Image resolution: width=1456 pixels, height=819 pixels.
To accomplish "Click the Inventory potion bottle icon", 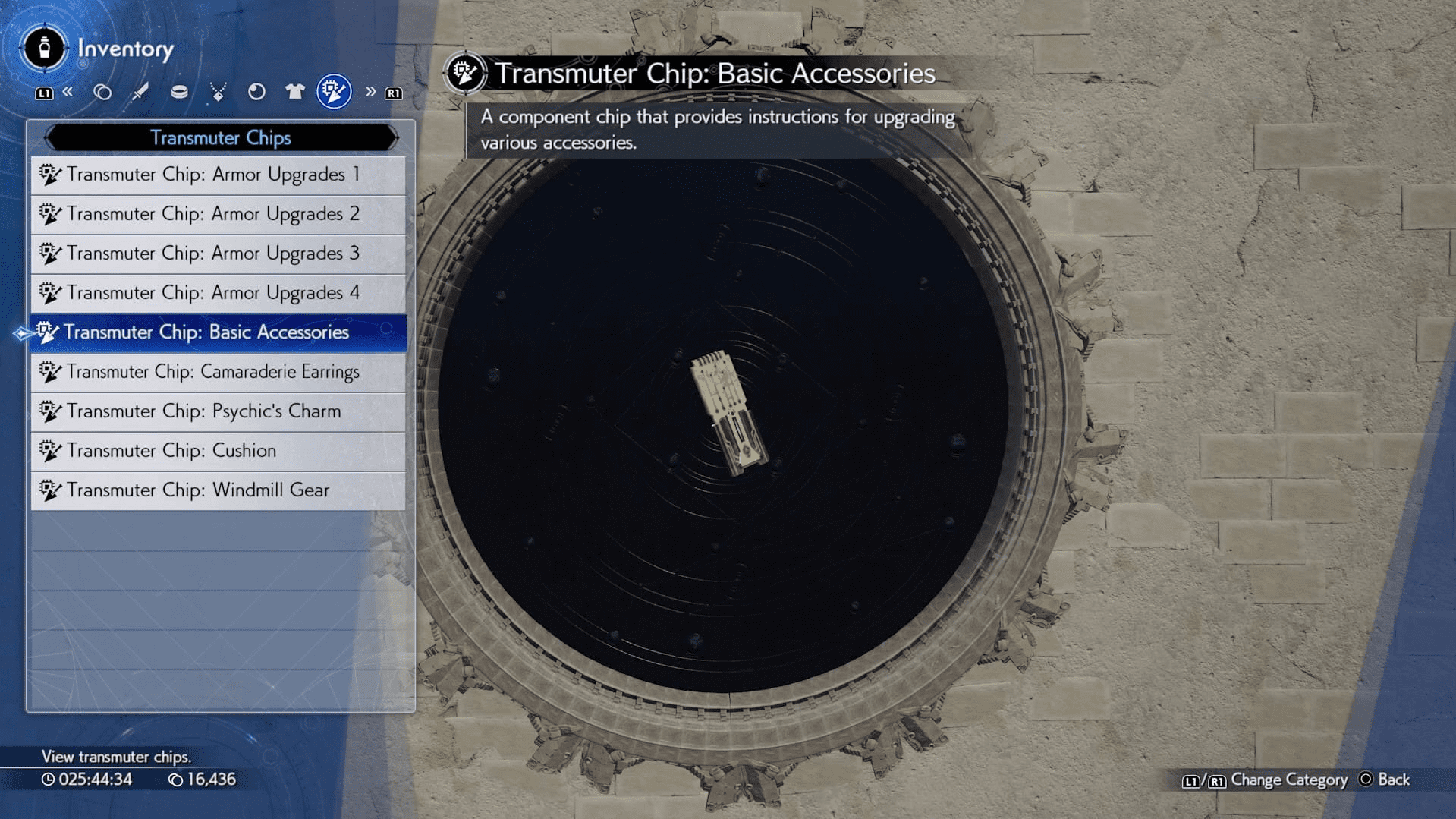I will pyautogui.click(x=44, y=49).
